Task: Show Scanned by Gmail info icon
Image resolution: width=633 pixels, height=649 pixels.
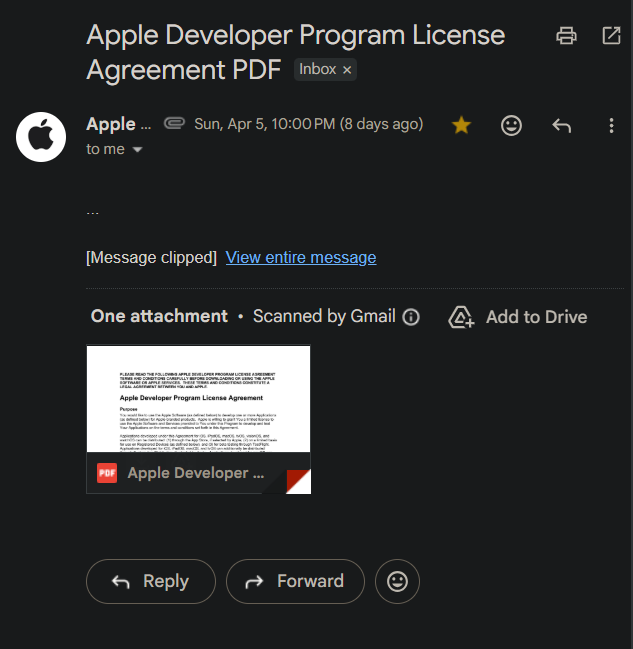Action: 411,317
